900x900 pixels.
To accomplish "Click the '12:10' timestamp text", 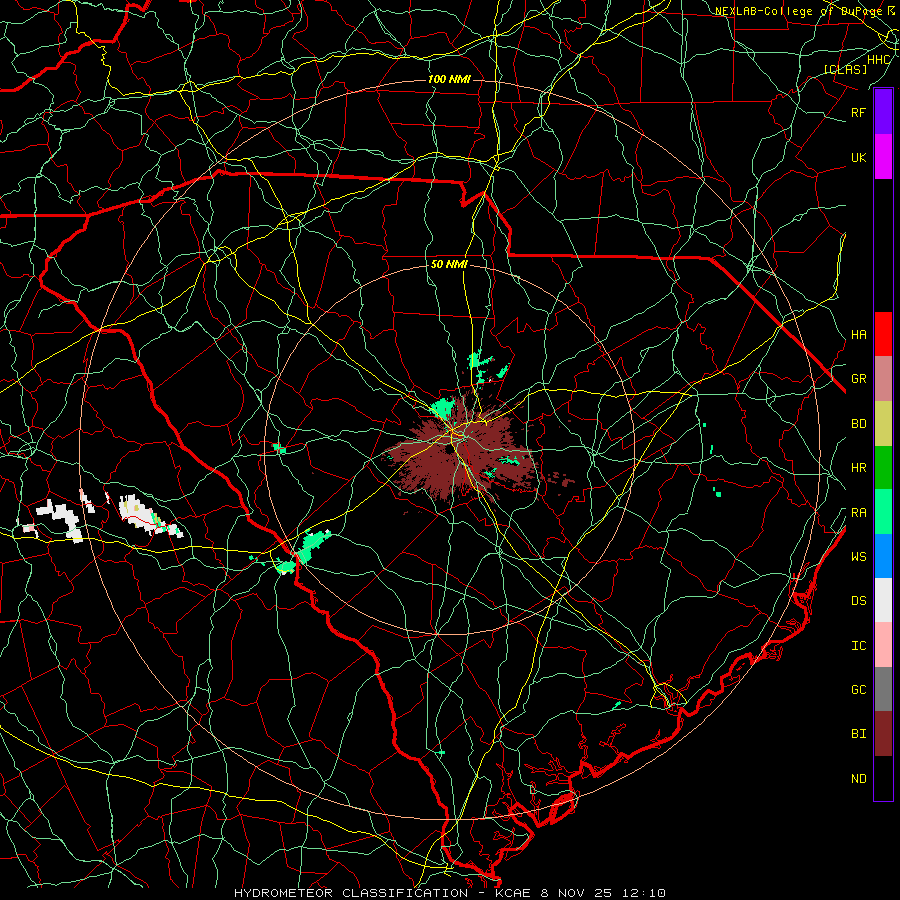I will [x=644, y=893].
